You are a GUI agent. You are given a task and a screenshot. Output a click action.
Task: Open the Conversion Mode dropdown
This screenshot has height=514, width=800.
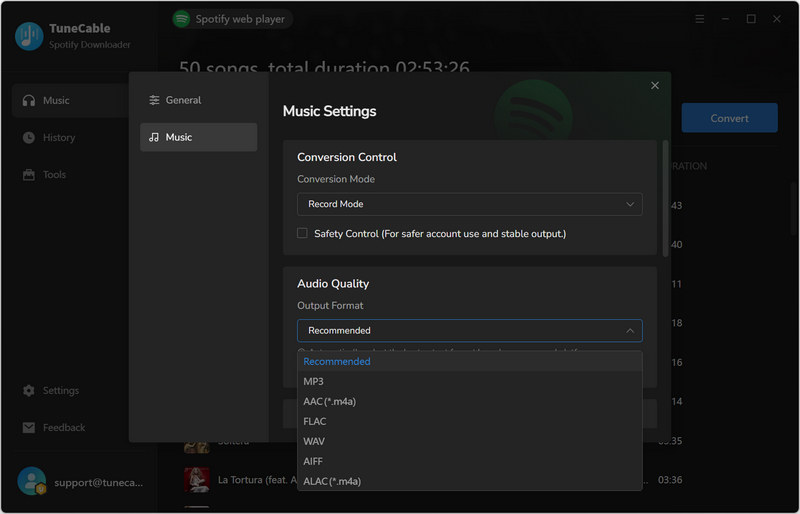[x=469, y=204]
